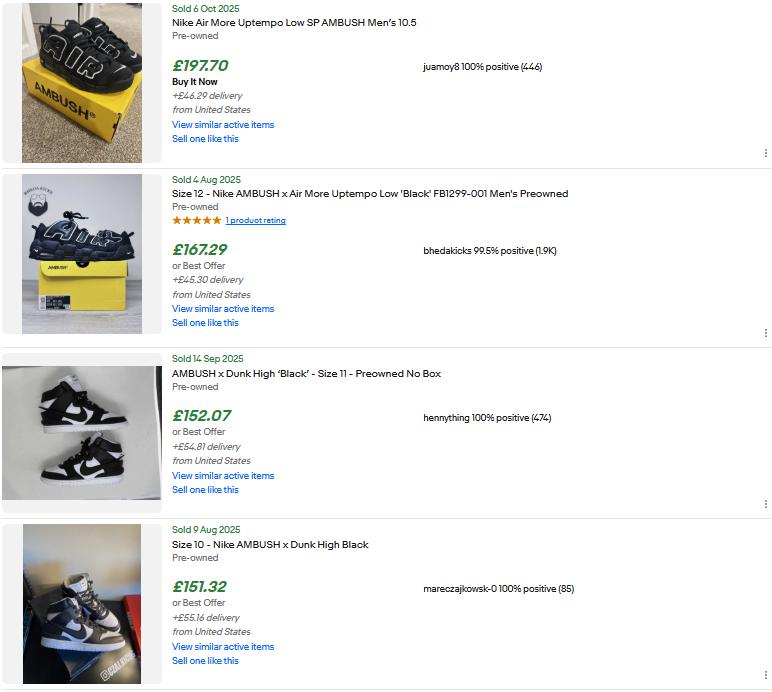Click 'Sell one like this' under the £167.29 listing
The width and height of the screenshot is (772, 692).
(x=205, y=323)
